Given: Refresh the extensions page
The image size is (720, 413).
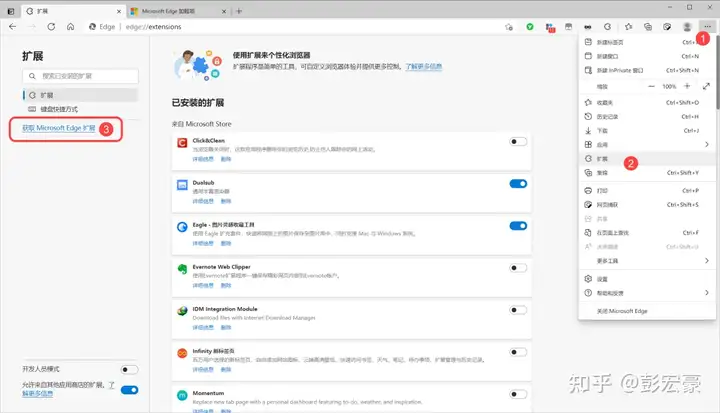Looking at the screenshot, I should click(x=51, y=27).
